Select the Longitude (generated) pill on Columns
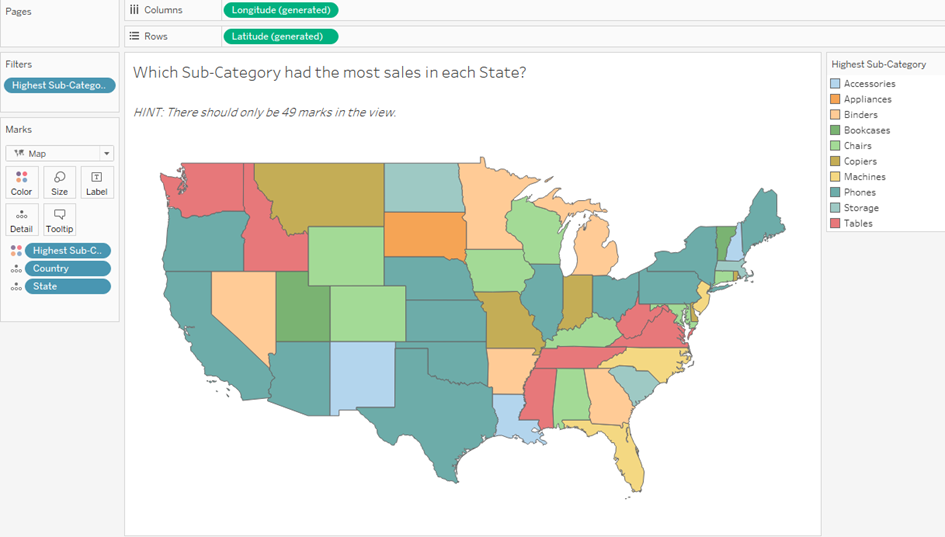The height and width of the screenshot is (537, 945). pos(280,10)
